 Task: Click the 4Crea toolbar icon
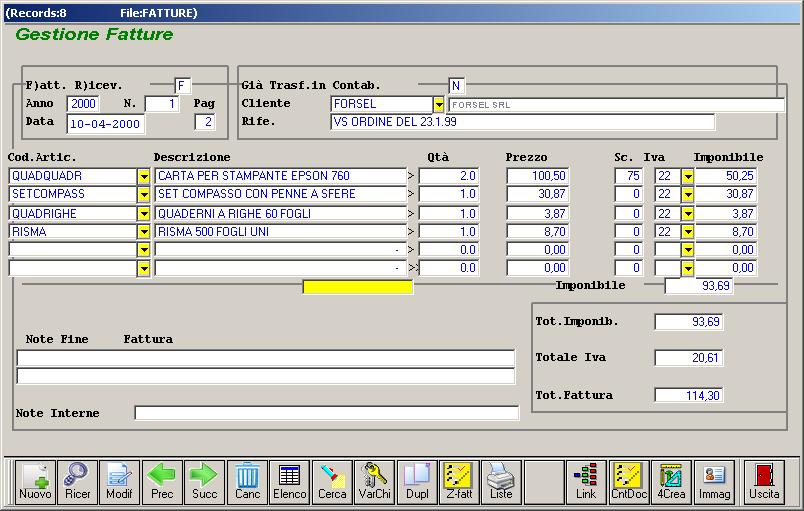click(x=672, y=482)
